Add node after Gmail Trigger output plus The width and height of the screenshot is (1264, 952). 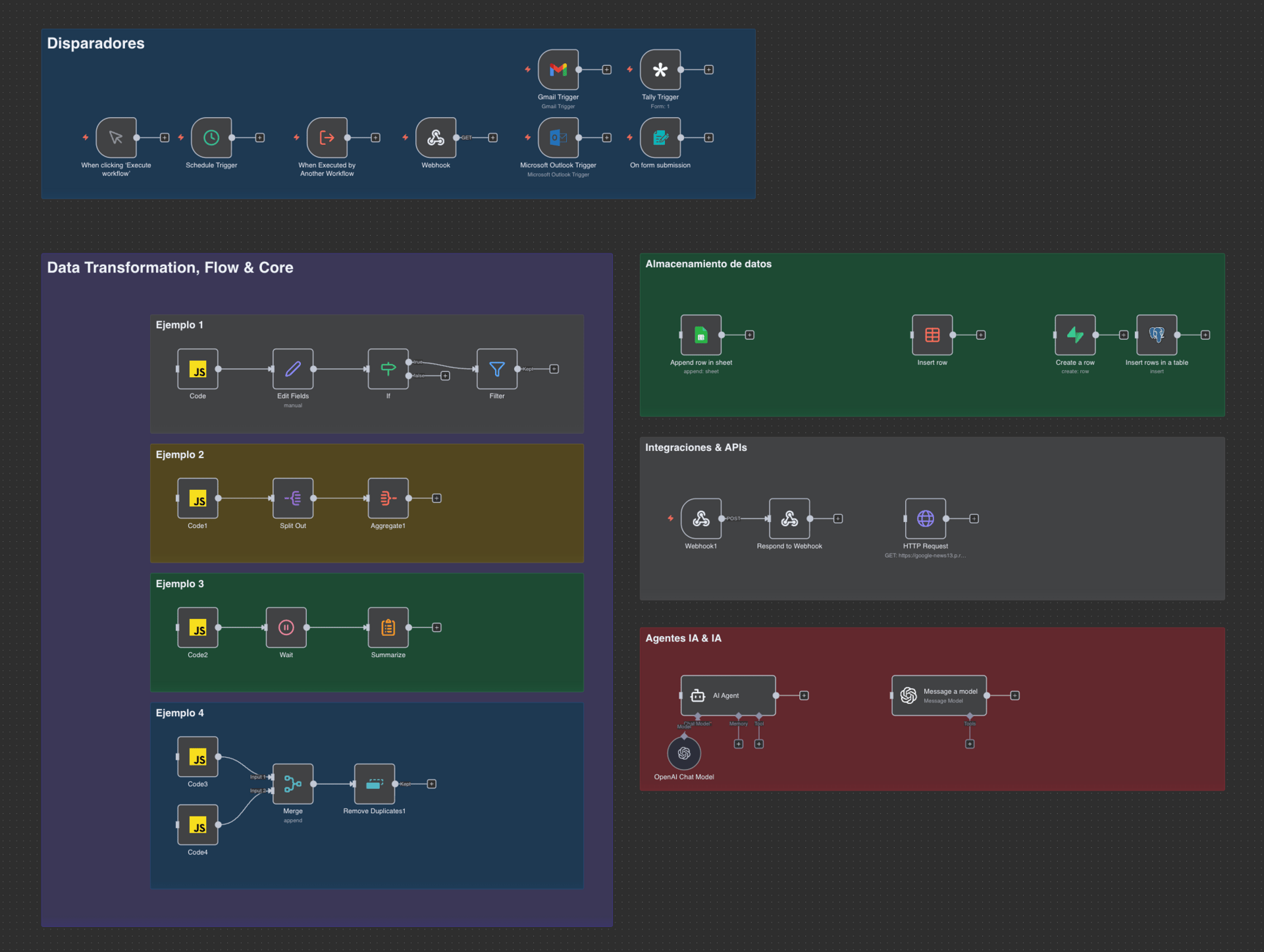click(x=607, y=70)
